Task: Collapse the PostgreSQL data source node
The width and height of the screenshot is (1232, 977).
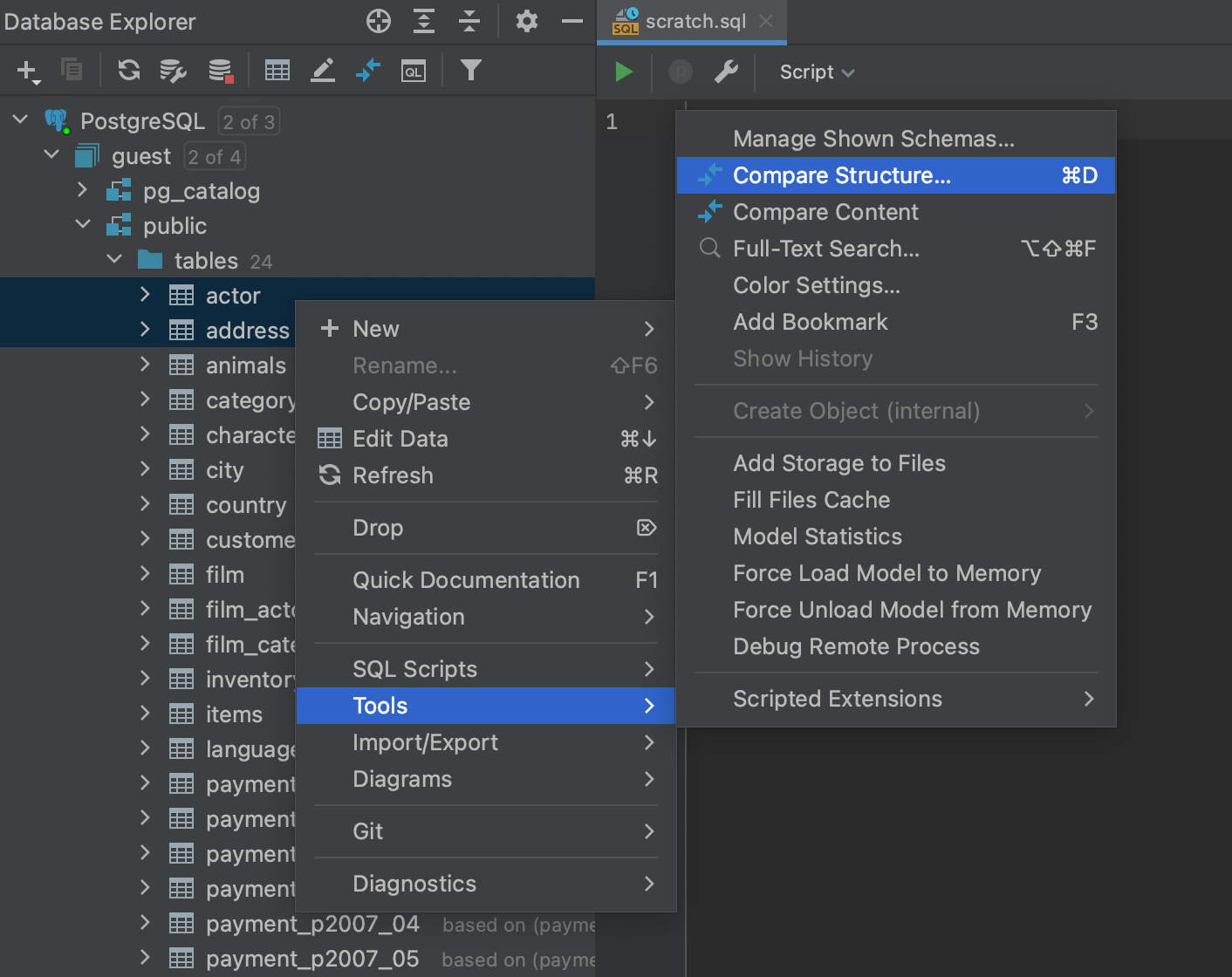Action: point(21,120)
